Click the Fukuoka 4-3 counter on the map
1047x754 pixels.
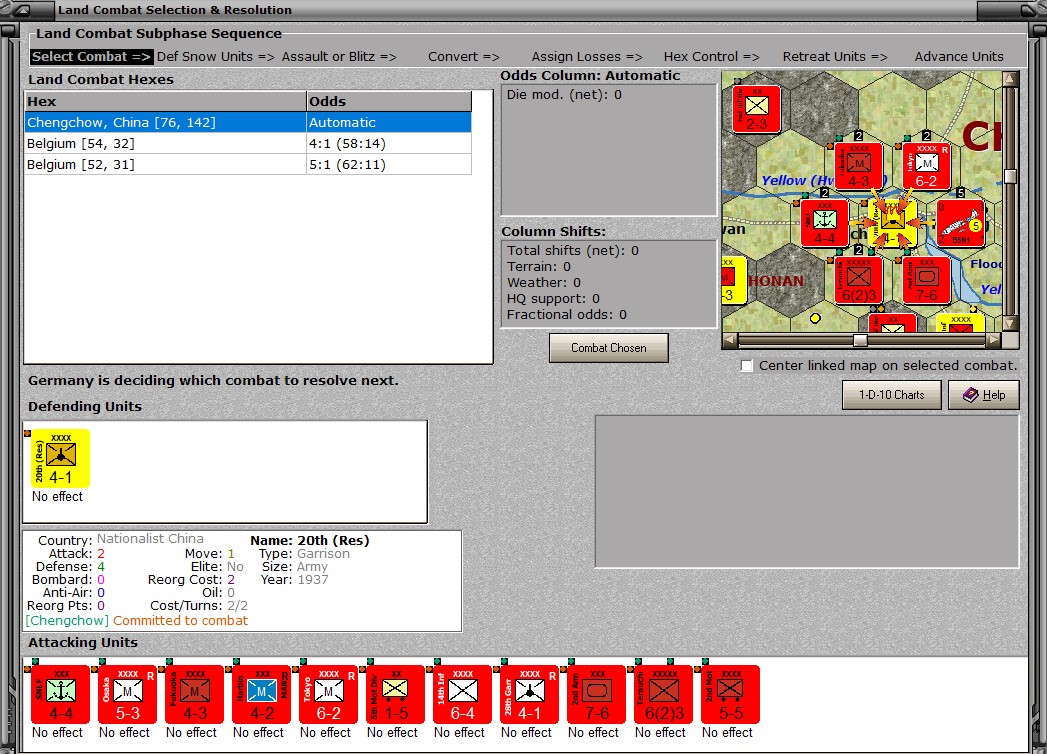(x=859, y=166)
